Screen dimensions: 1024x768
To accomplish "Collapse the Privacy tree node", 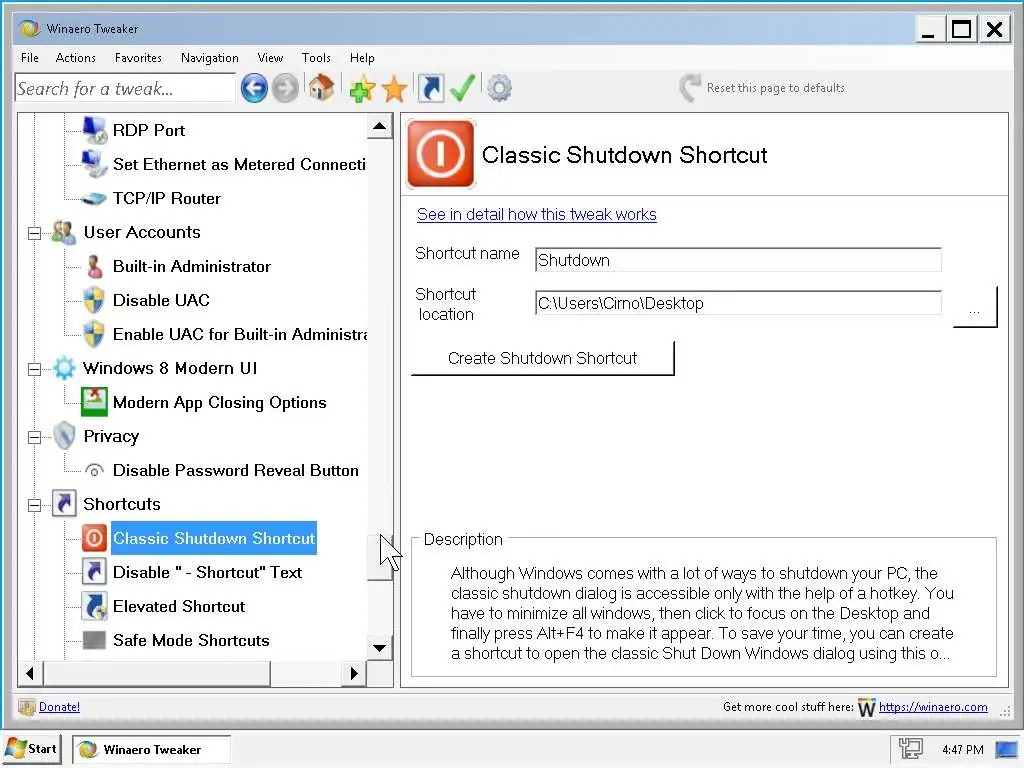I will (35, 437).
